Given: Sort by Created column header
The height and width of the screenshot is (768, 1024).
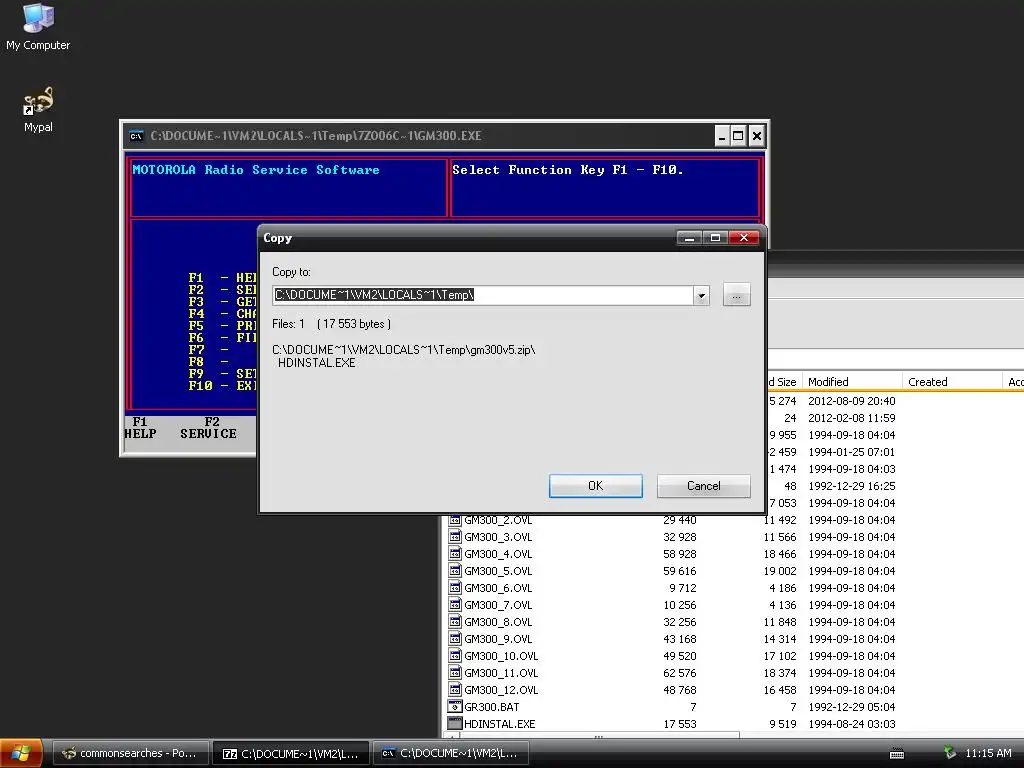Looking at the screenshot, I should pos(952,382).
